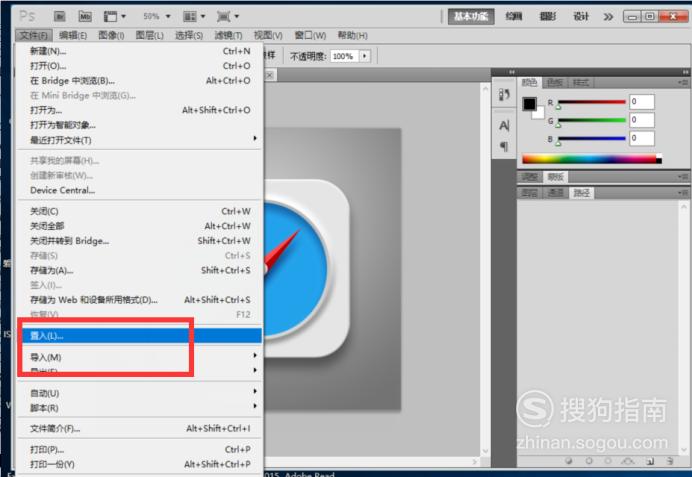Collapse the right panels with double arrow
692x477 pixels.
tap(685, 72)
